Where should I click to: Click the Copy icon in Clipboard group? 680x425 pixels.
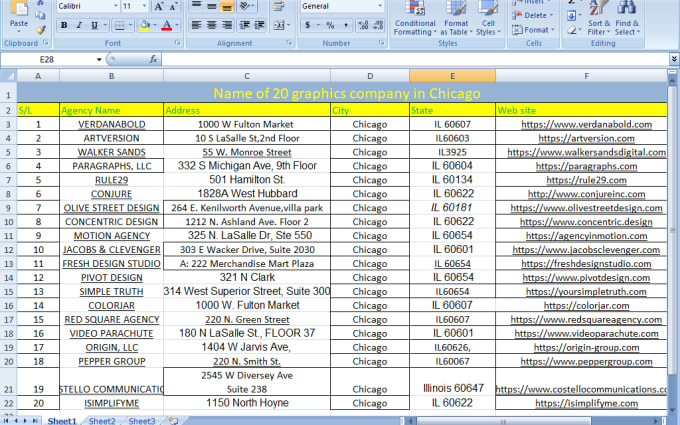[x=40, y=16]
